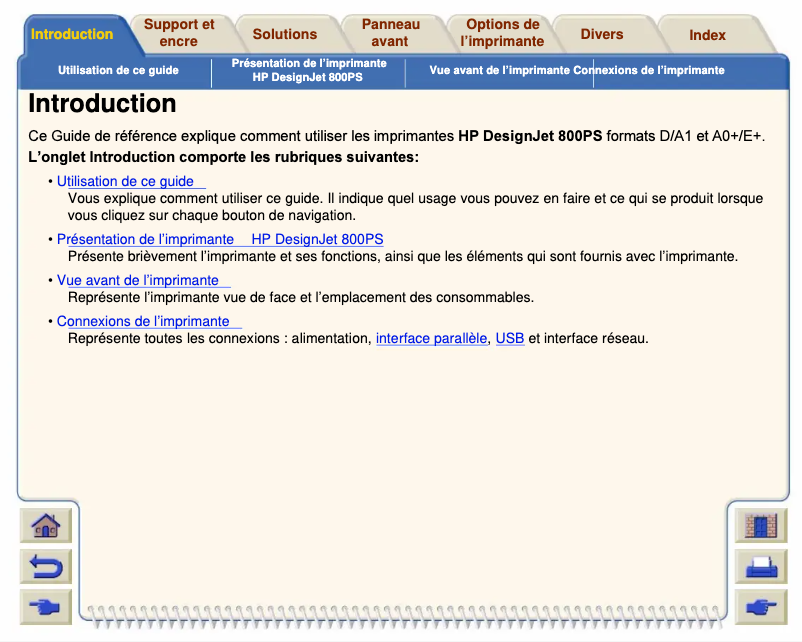Switch to the Index tab
Image resolution: width=802 pixels, height=642 pixels.
pyautogui.click(x=707, y=35)
